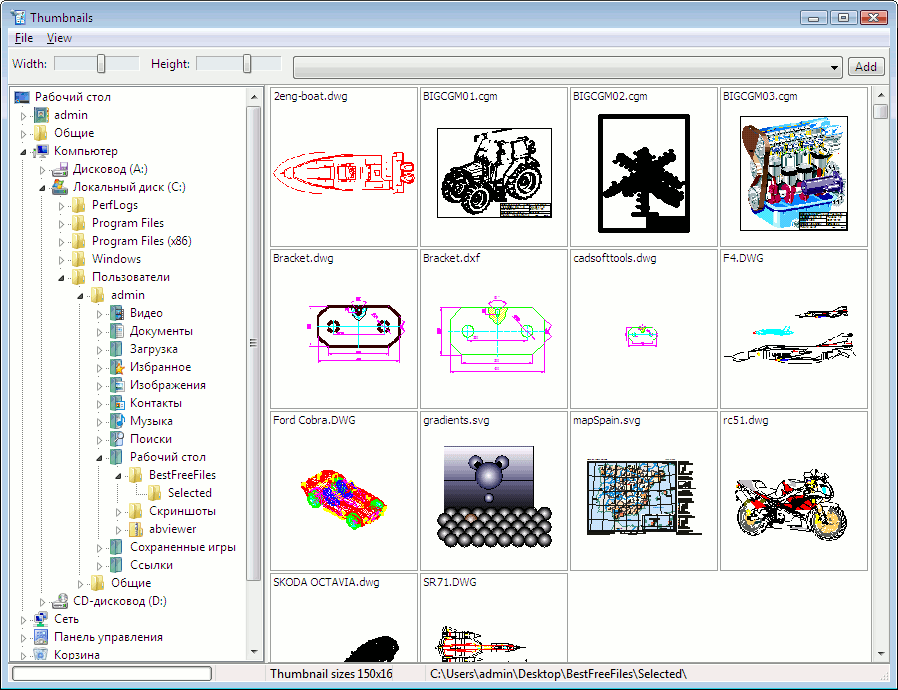Click the thumbnail pane scroll-down arrow
This screenshot has width=898, height=690.
pyautogui.click(x=881, y=653)
